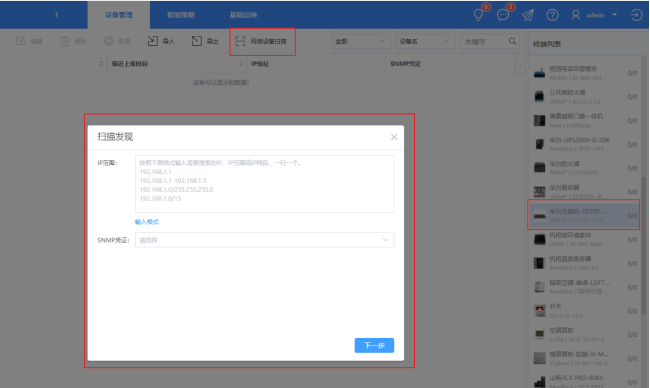The height and width of the screenshot is (388, 650).
Task: Open the 全部 filter dropdown
Action: pos(360,41)
